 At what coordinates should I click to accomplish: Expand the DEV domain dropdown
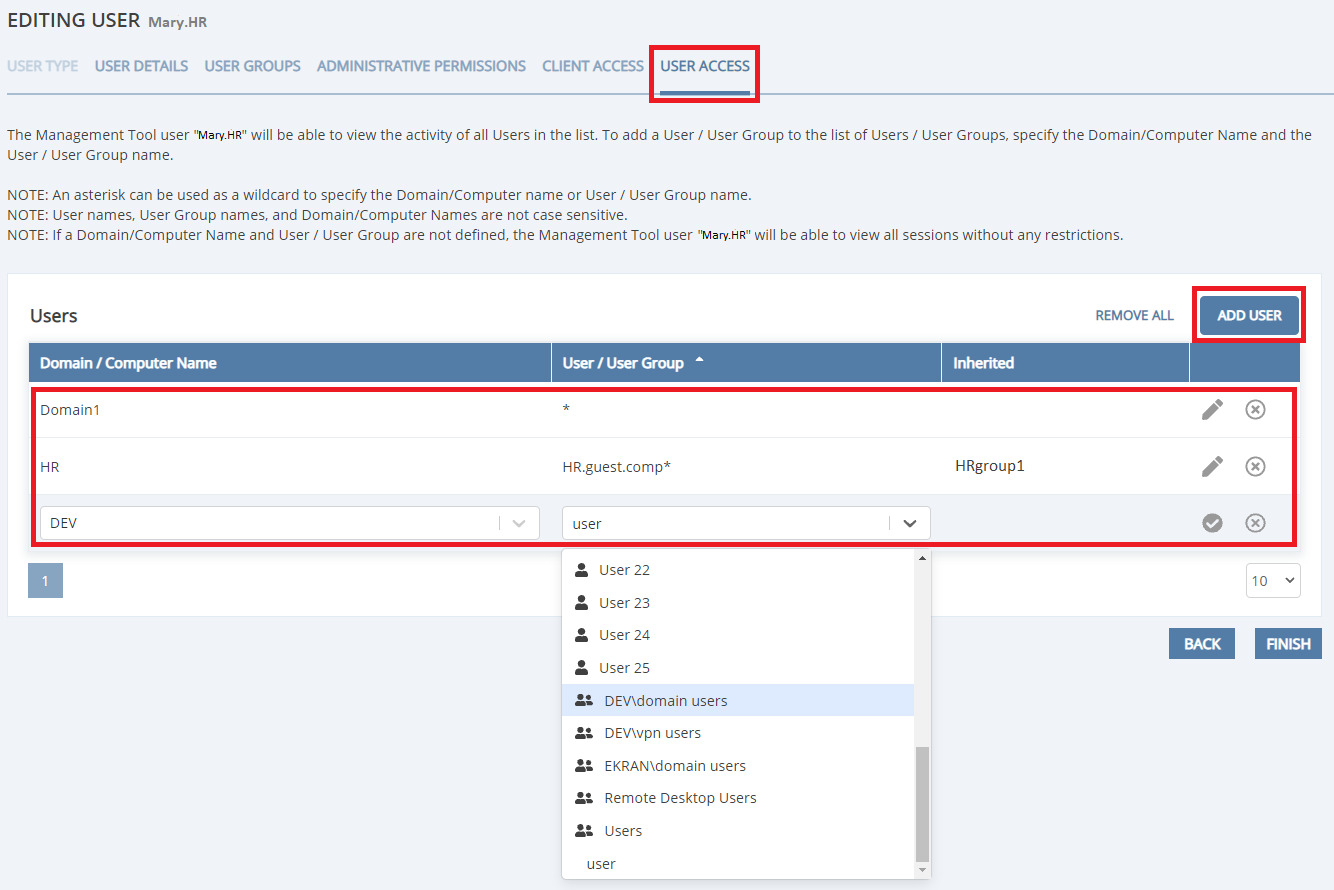click(x=518, y=523)
